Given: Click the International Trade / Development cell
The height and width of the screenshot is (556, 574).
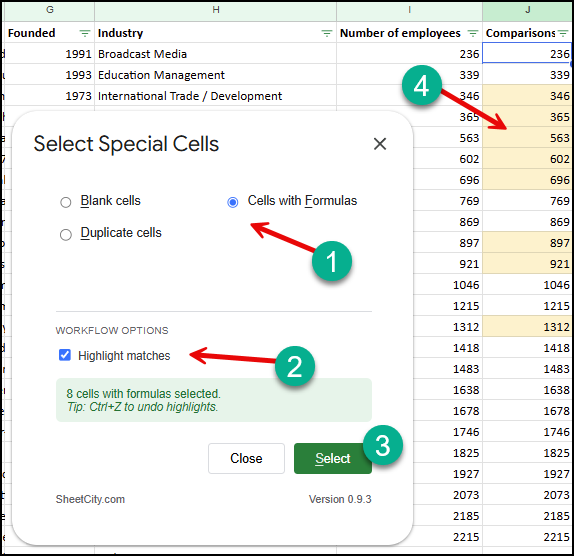Looking at the screenshot, I should (215, 96).
